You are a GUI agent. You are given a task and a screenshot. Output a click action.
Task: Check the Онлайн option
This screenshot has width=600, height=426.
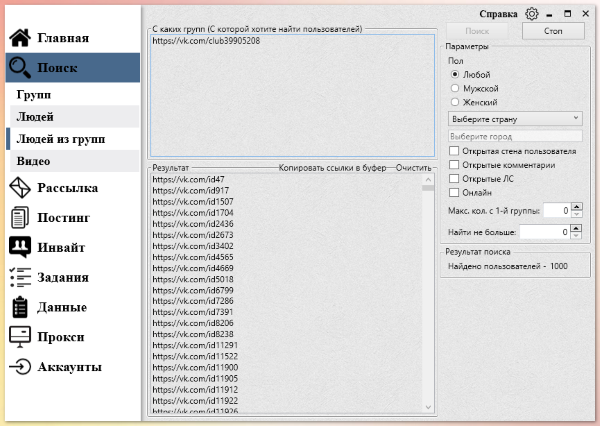[x=454, y=192]
